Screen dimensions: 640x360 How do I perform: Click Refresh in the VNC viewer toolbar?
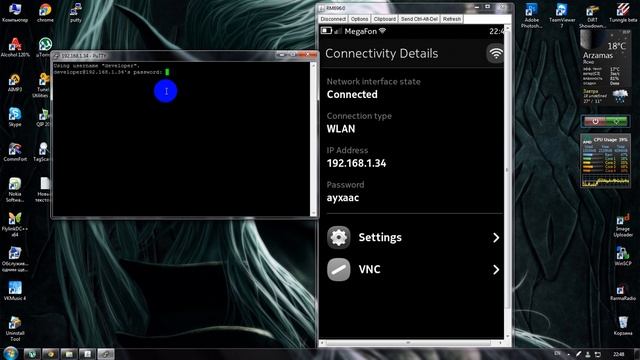[451, 19]
